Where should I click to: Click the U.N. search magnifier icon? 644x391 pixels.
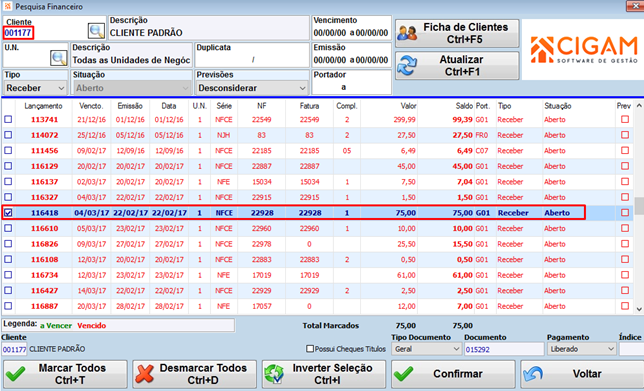click(59, 58)
